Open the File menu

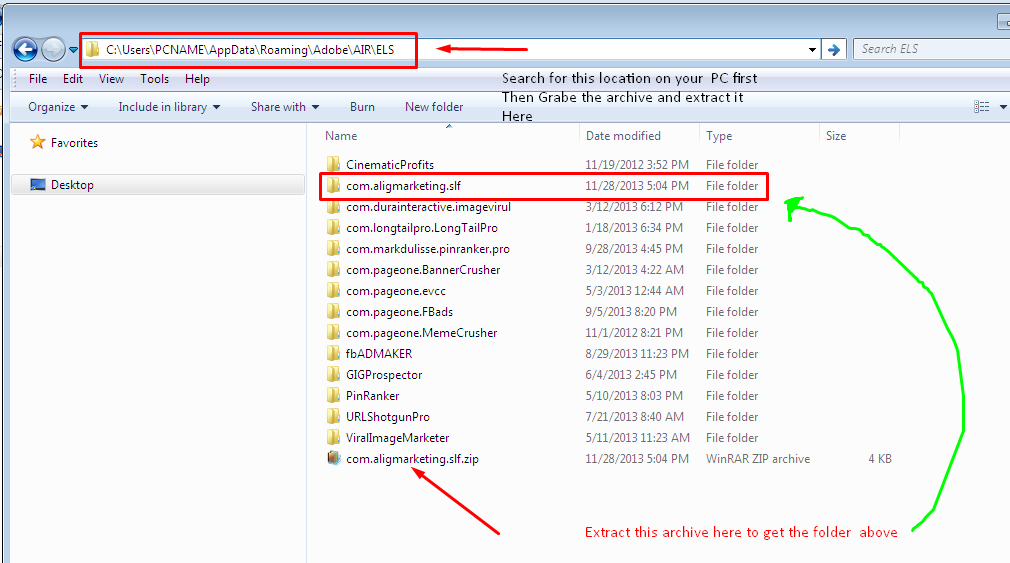38,79
